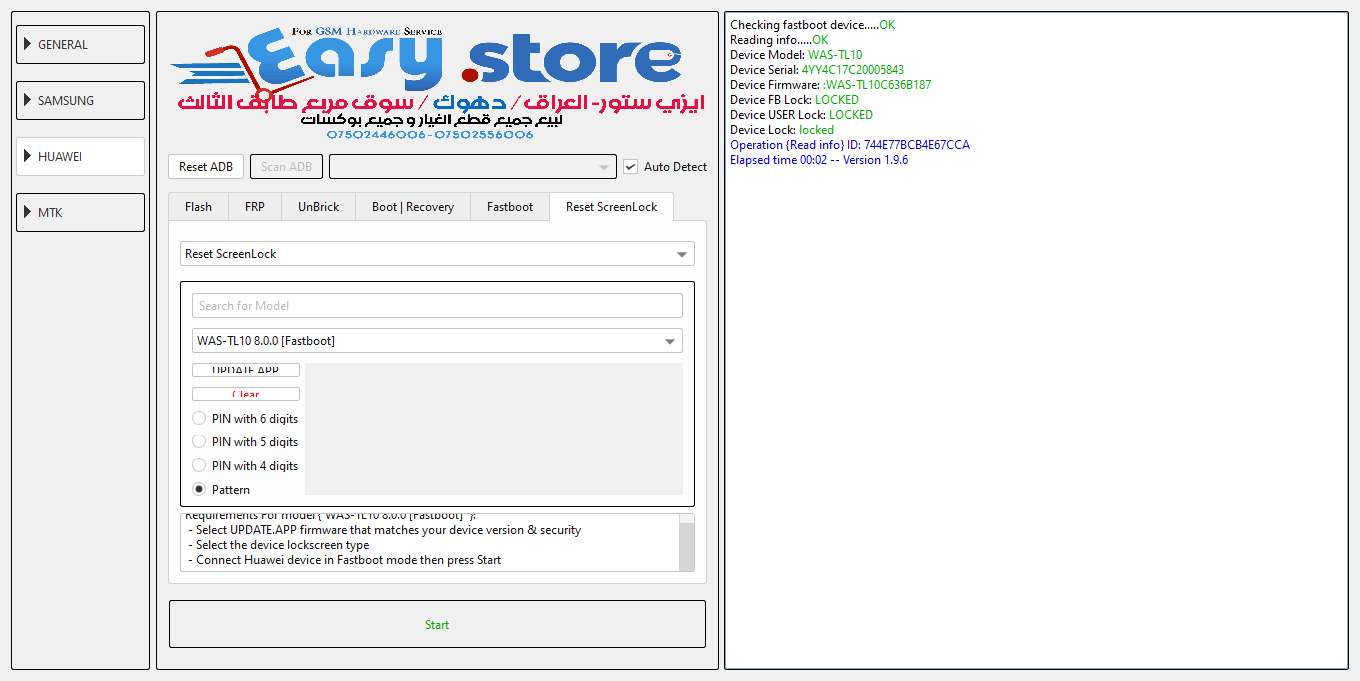1360x681 pixels.
Task: Click the UPDATE.APP button
Action: pyautogui.click(x=246, y=370)
